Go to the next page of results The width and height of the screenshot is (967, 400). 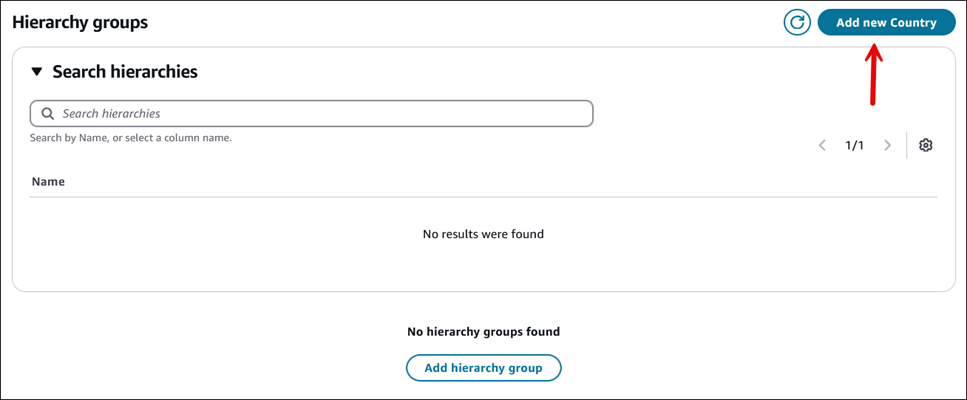pyautogui.click(x=887, y=145)
